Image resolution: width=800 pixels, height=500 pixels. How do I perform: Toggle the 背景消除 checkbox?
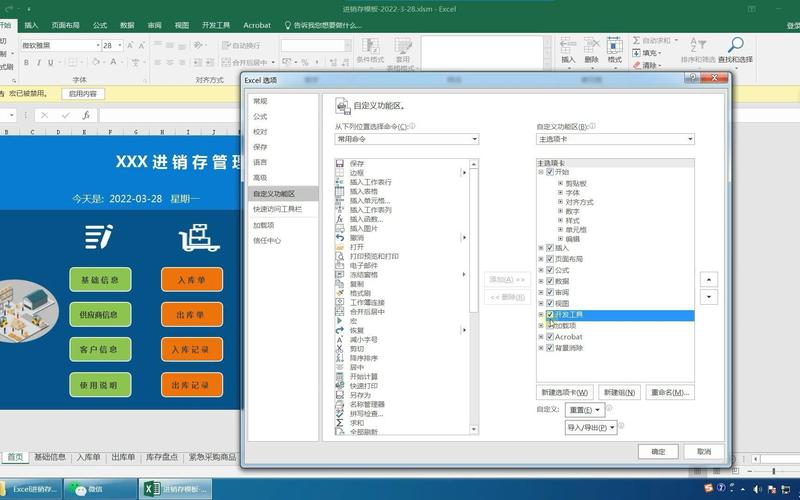point(549,348)
